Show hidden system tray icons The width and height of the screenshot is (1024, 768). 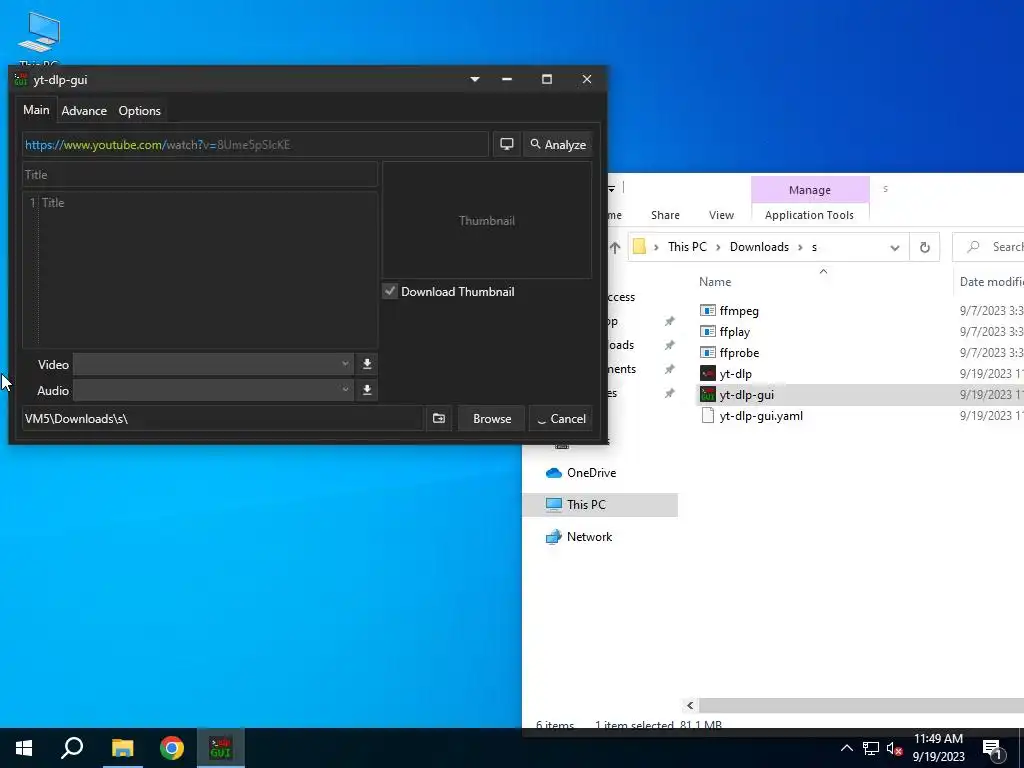pos(846,748)
